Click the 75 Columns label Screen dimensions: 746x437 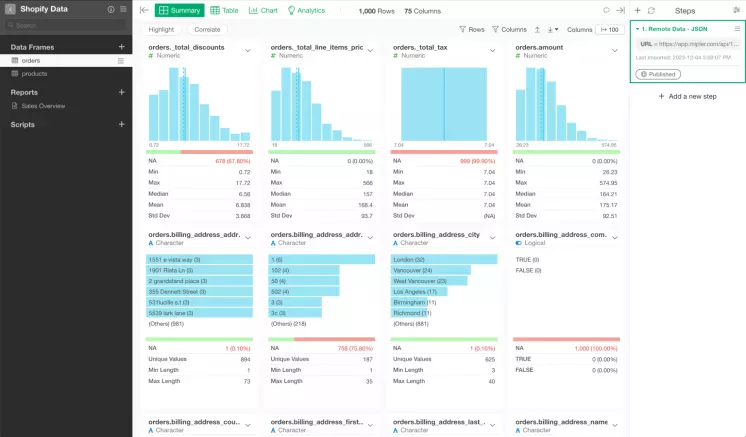tap(422, 11)
